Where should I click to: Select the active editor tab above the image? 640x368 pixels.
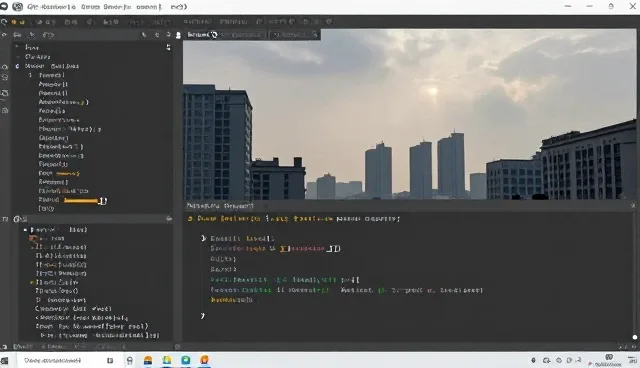[224, 35]
